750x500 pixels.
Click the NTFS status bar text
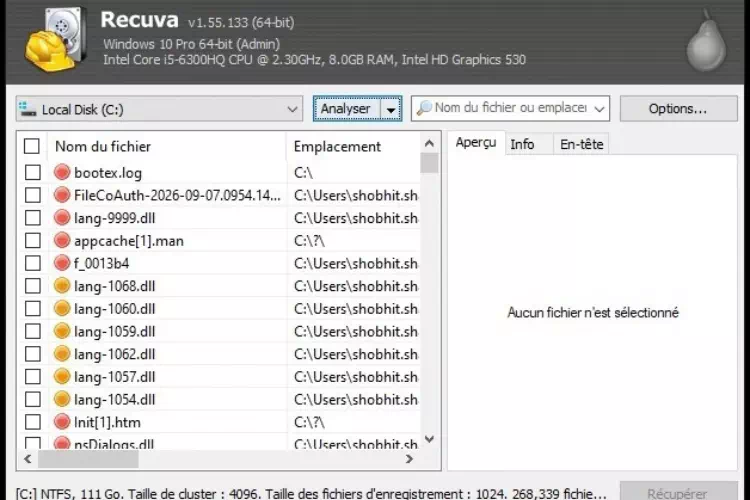311,493
